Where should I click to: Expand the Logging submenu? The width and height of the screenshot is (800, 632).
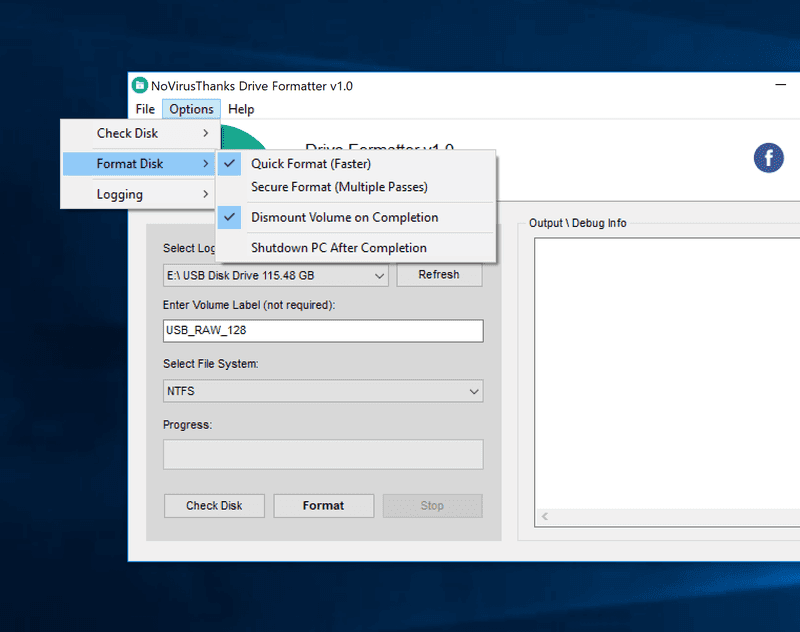138,194
